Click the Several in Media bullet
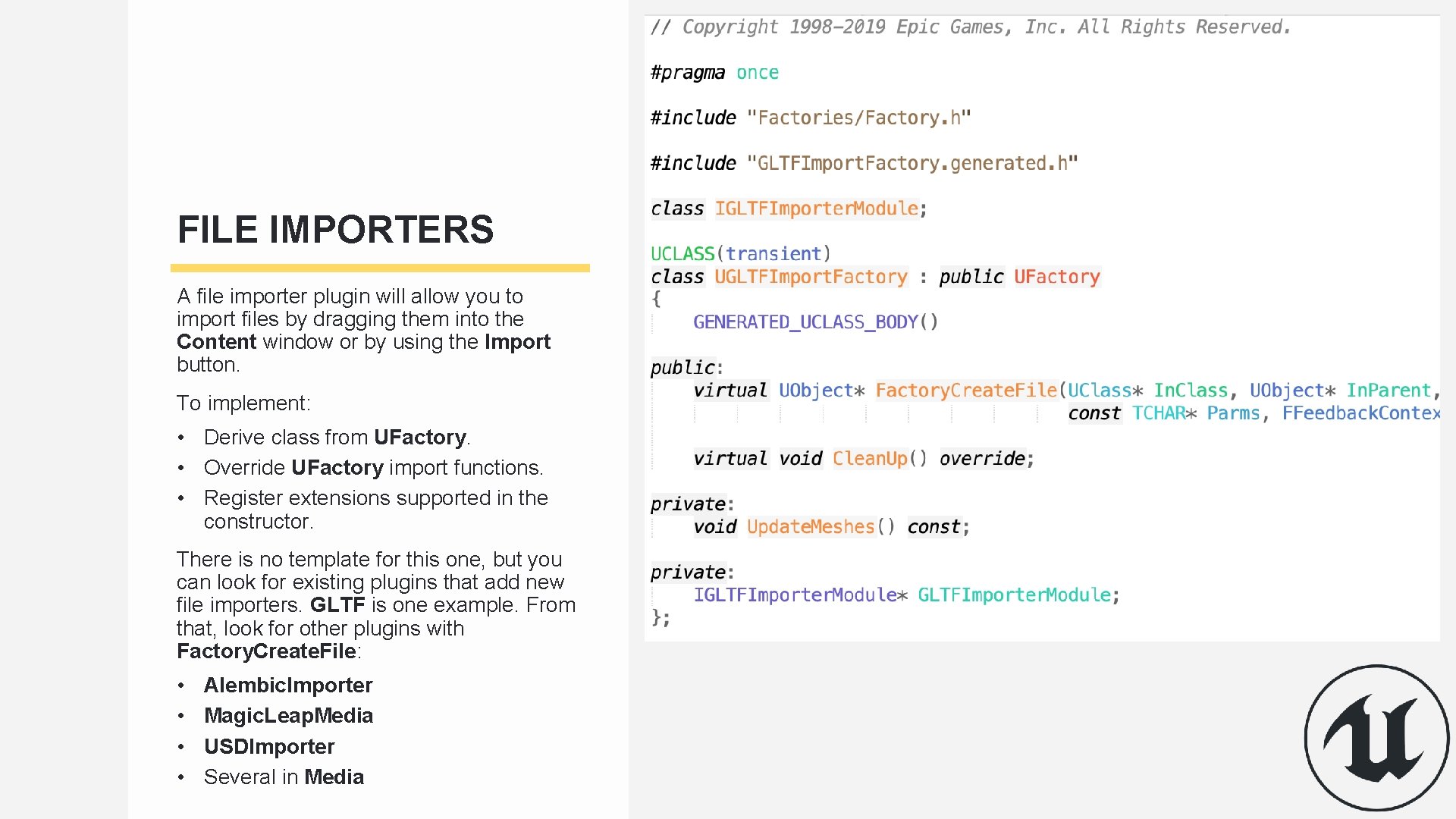Image resolution: width=1456 pixels, height=819 pixels. (x=284, y=777)
